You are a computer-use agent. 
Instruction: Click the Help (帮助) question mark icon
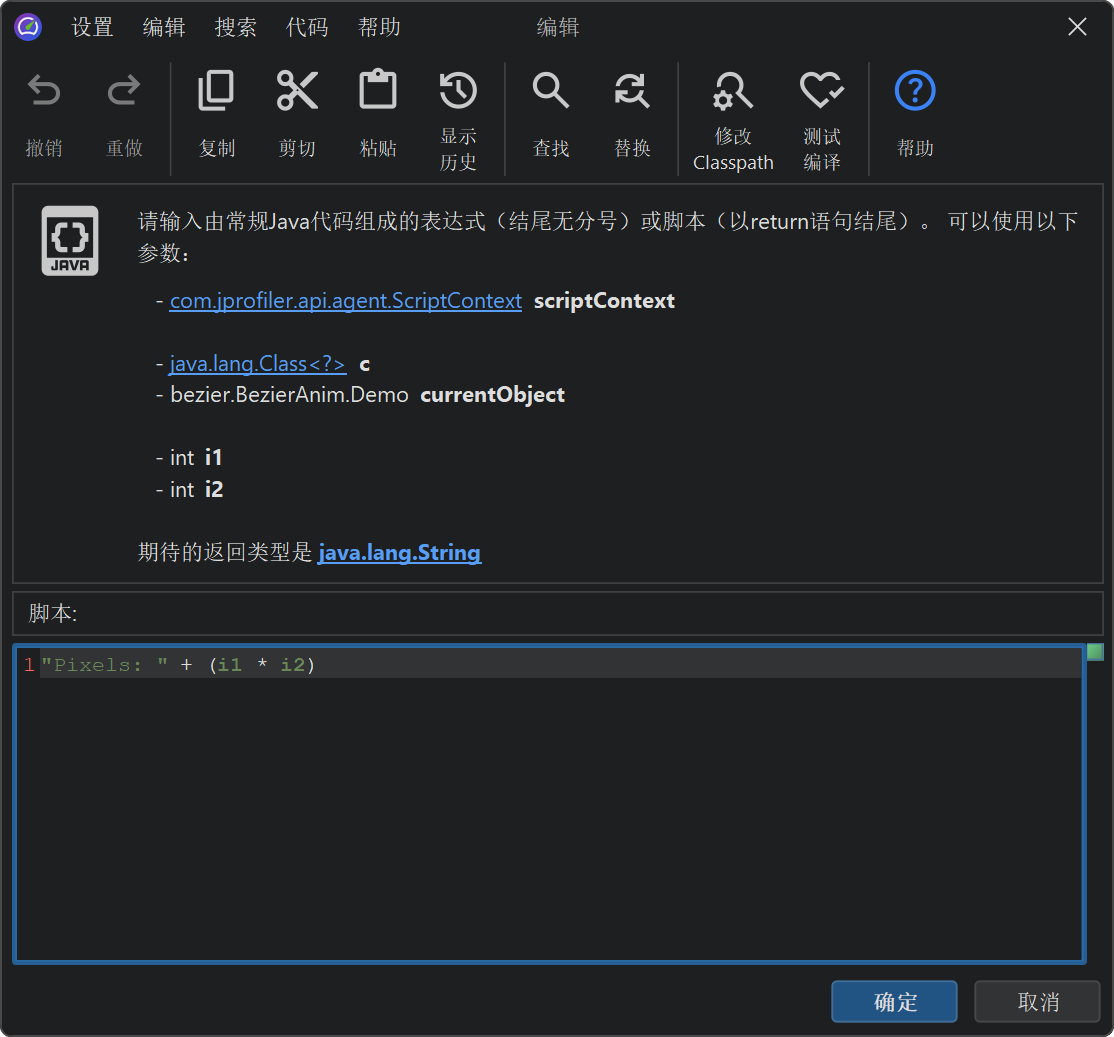tap(915, 93)
